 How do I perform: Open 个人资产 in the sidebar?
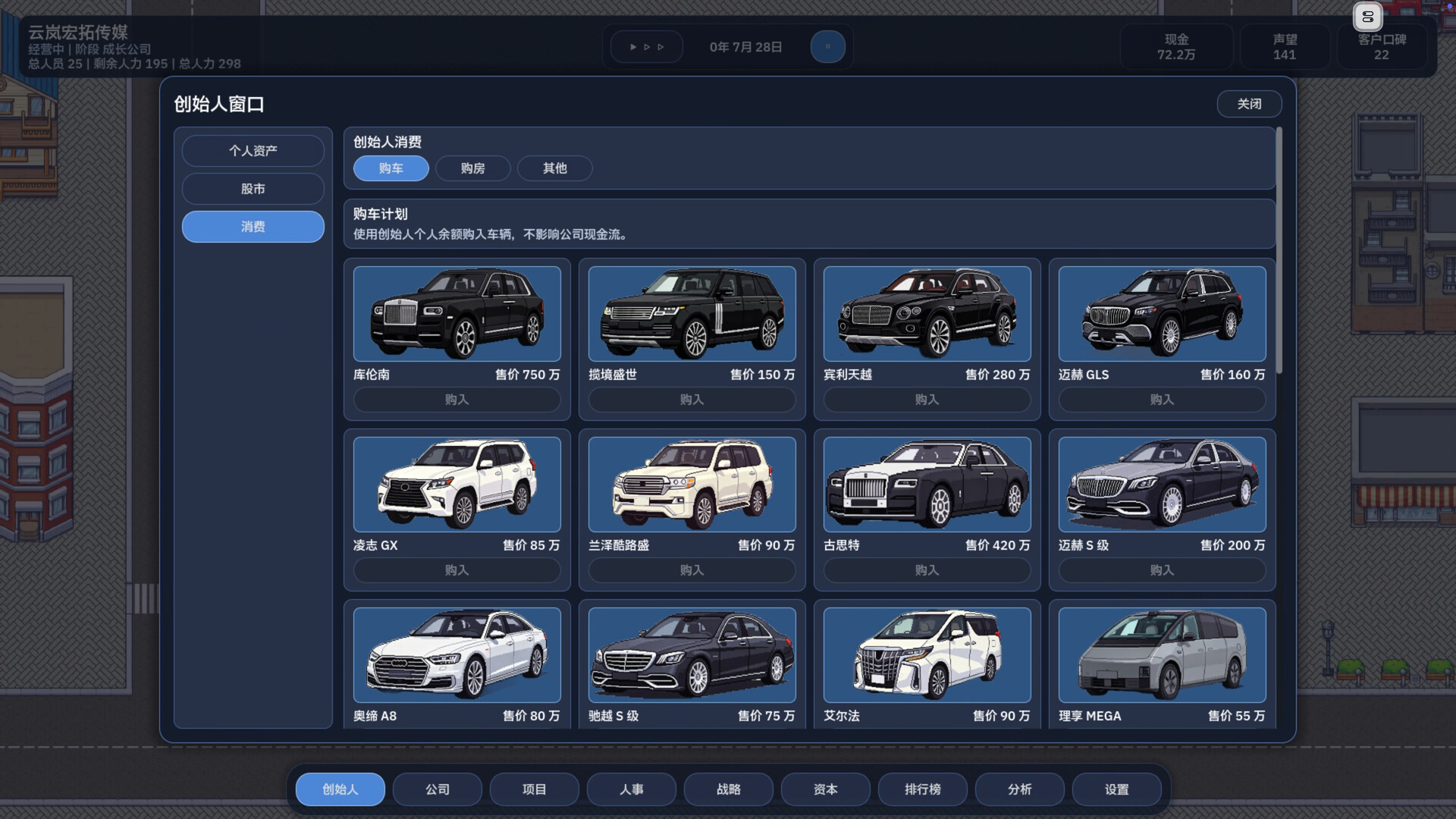[253, 151]
